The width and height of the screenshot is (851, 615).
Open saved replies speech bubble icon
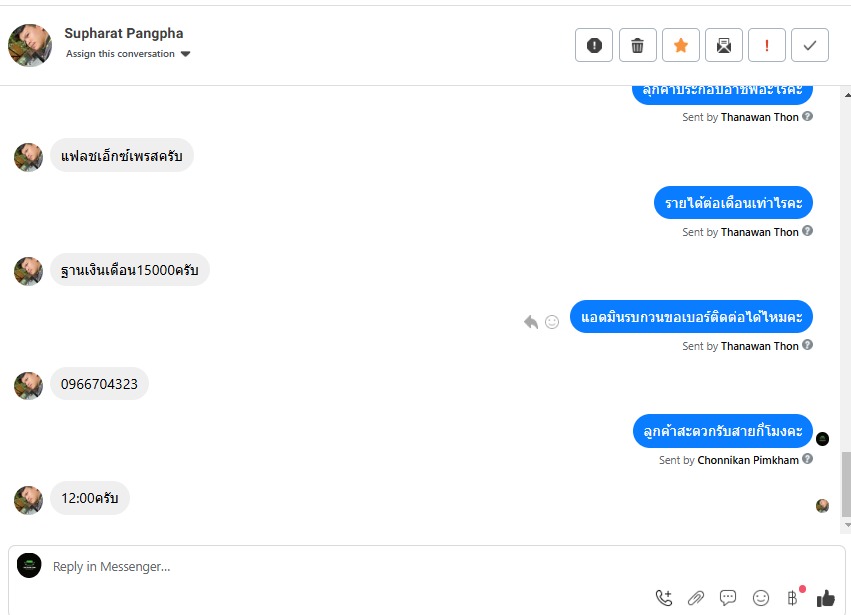coord(728,598)
